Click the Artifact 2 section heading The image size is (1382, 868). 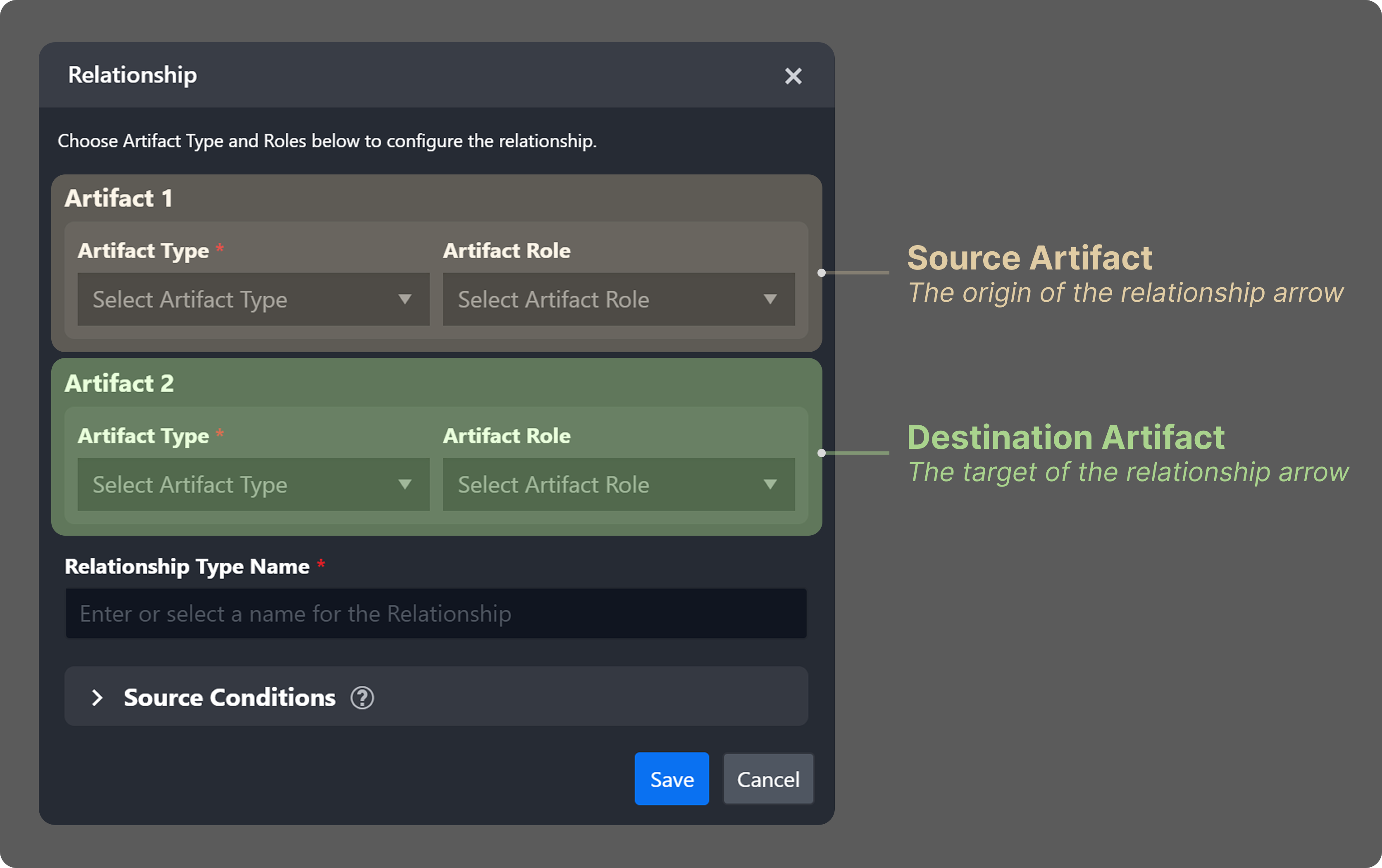coord(119,384)
